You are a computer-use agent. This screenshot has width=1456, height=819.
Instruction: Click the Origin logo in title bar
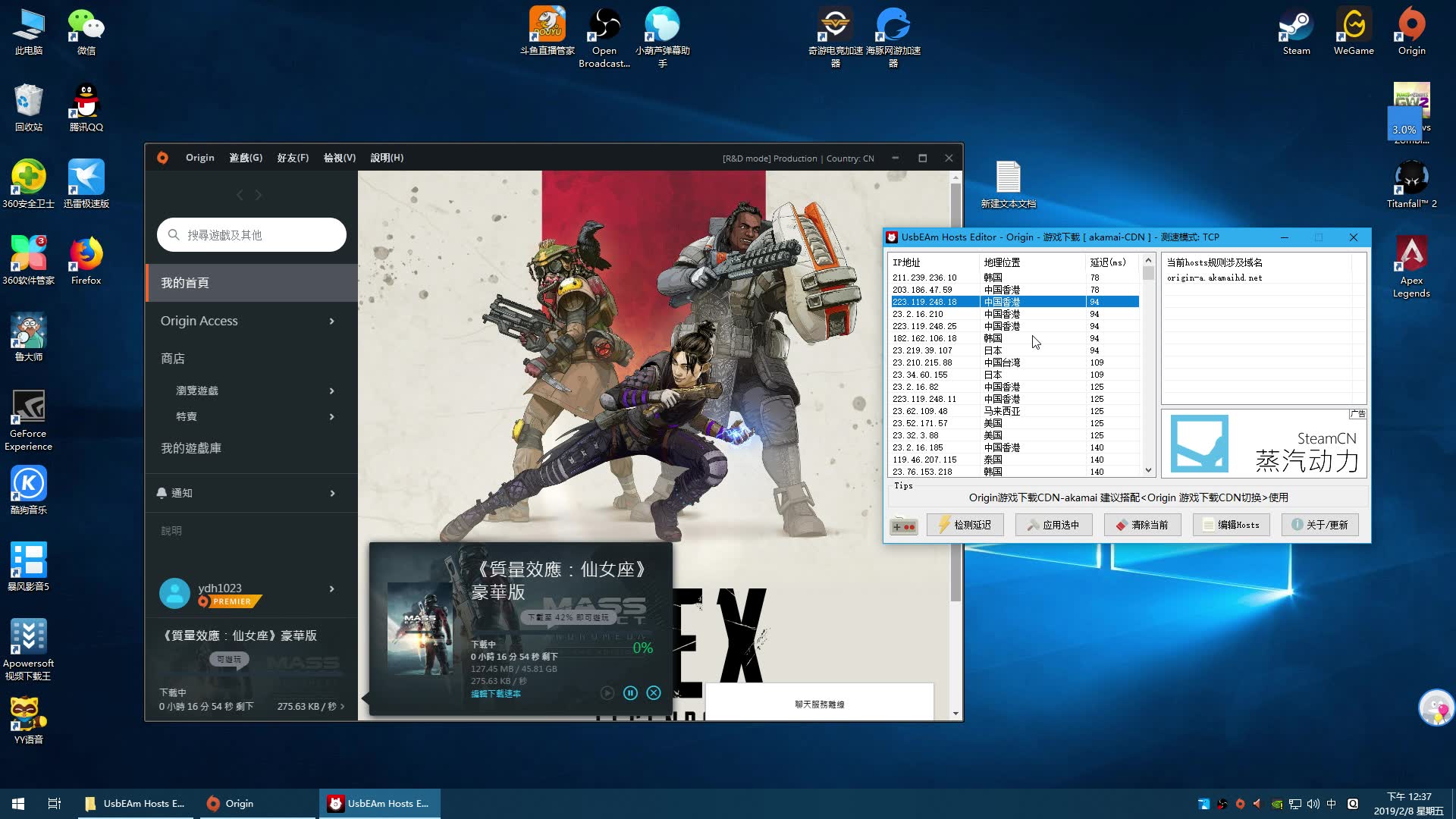tap(162, 158)
